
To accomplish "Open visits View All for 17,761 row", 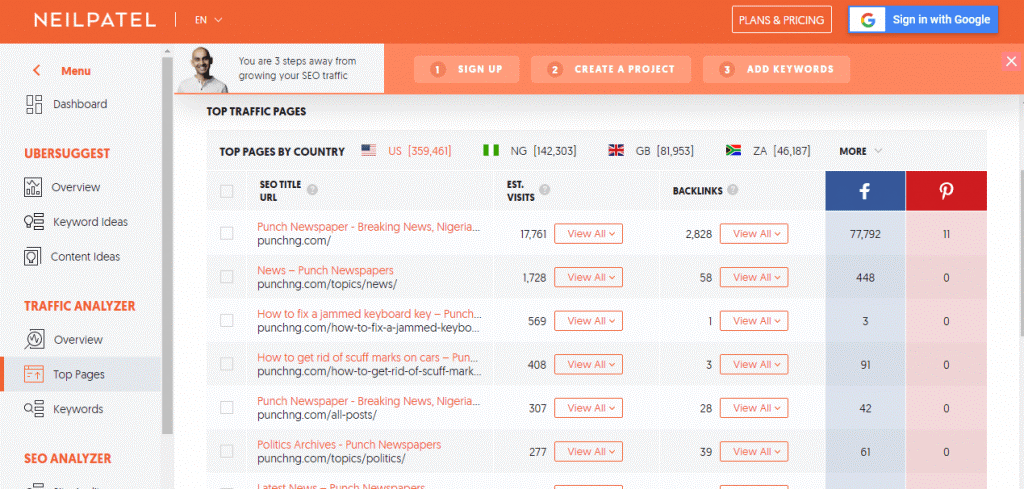I will 588,234.
